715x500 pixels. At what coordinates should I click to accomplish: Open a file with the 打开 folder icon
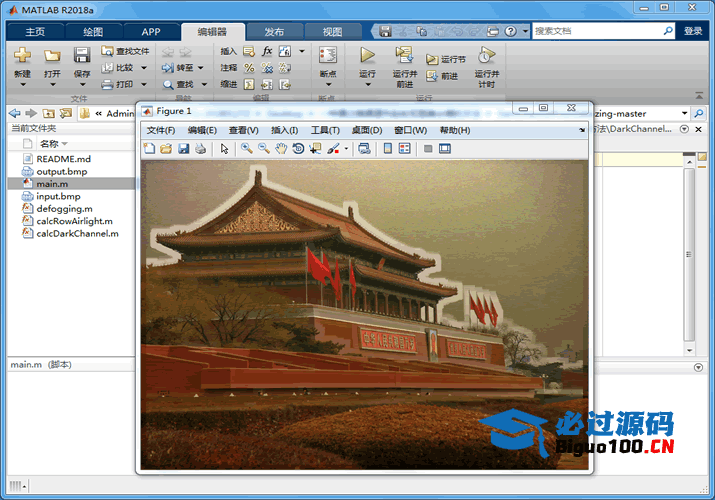(x=52, y=55)
